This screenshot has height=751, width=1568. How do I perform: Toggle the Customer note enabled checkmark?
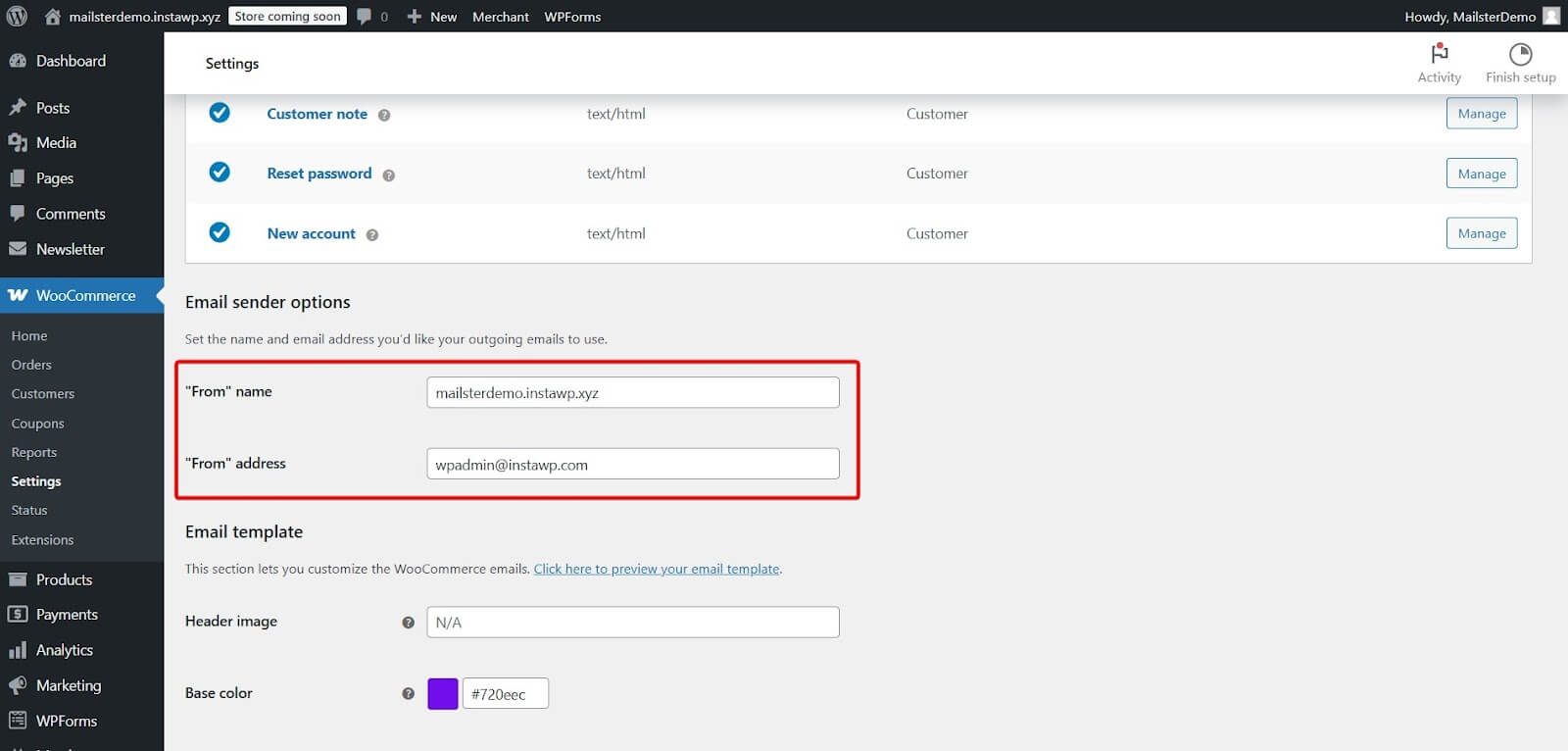220,113
